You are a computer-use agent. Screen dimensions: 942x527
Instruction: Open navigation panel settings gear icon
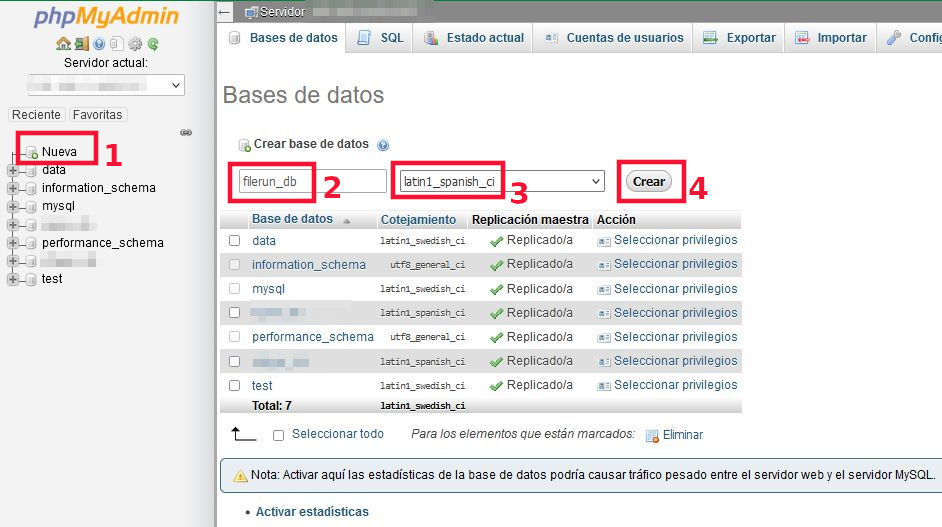[x=135, y=44]
